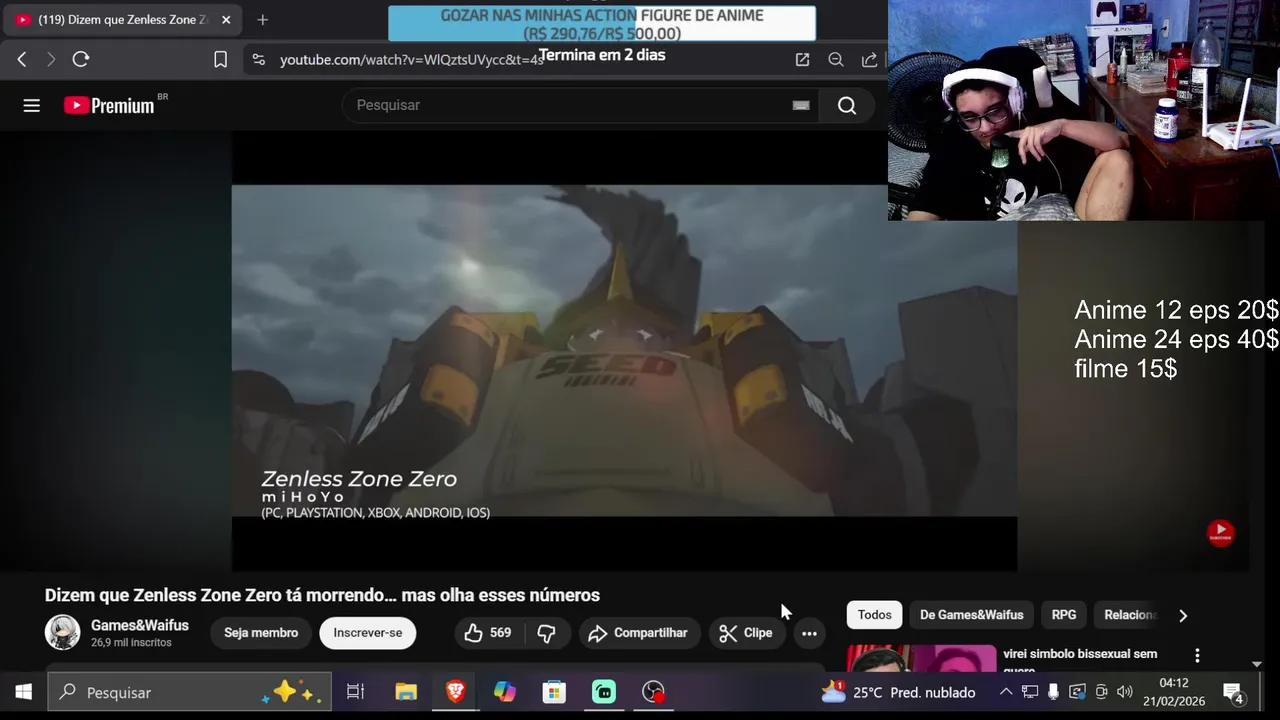Open File Explorer from taskbar
This screenshot has width=1280, height=720.
coord(406,692)
